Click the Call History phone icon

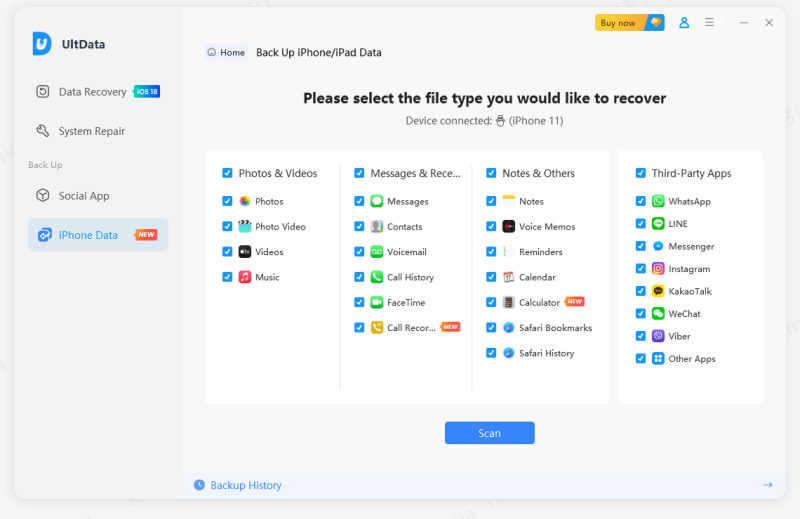coord(377,277)
